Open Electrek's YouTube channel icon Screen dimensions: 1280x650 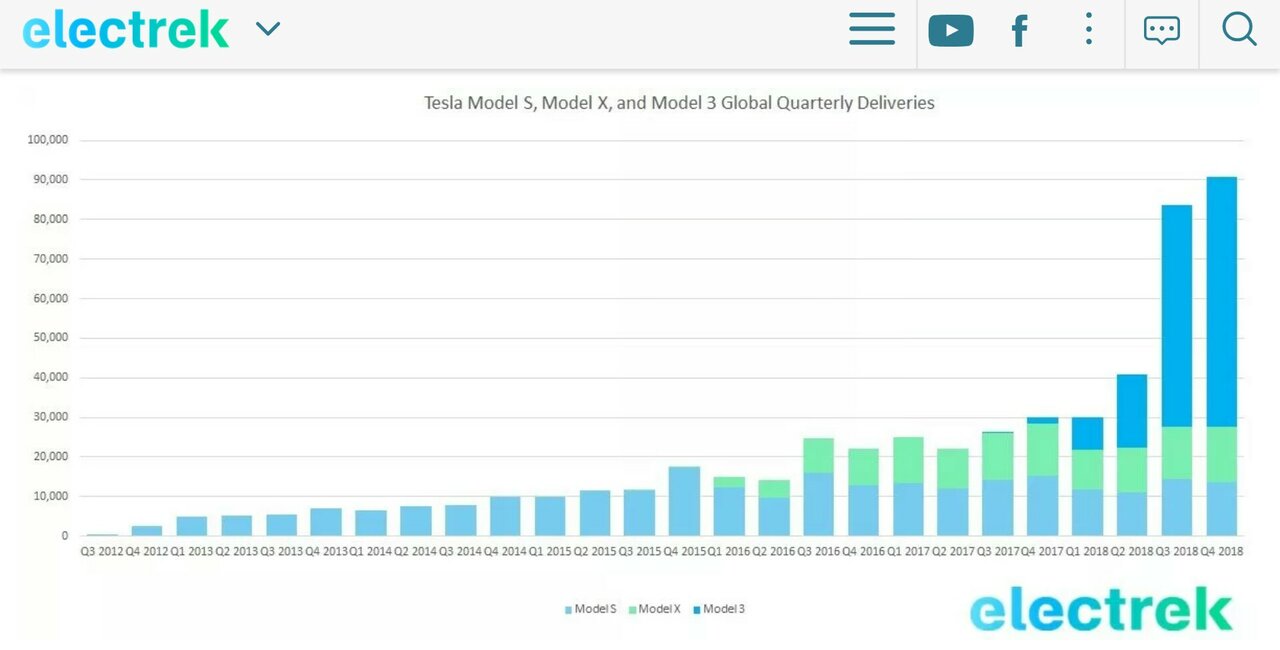click(951, 30)
